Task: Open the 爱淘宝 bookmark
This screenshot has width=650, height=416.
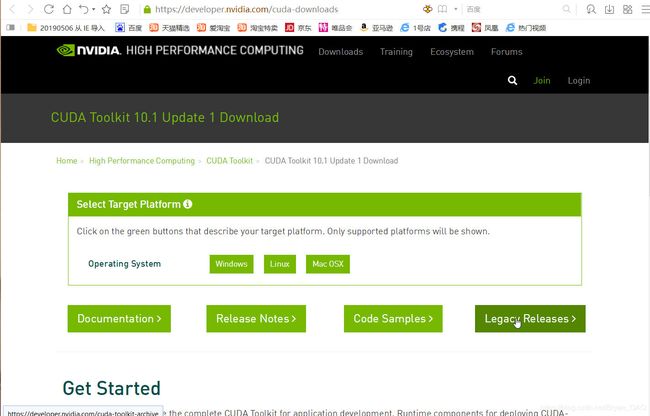Action: [x=213, y=28]
